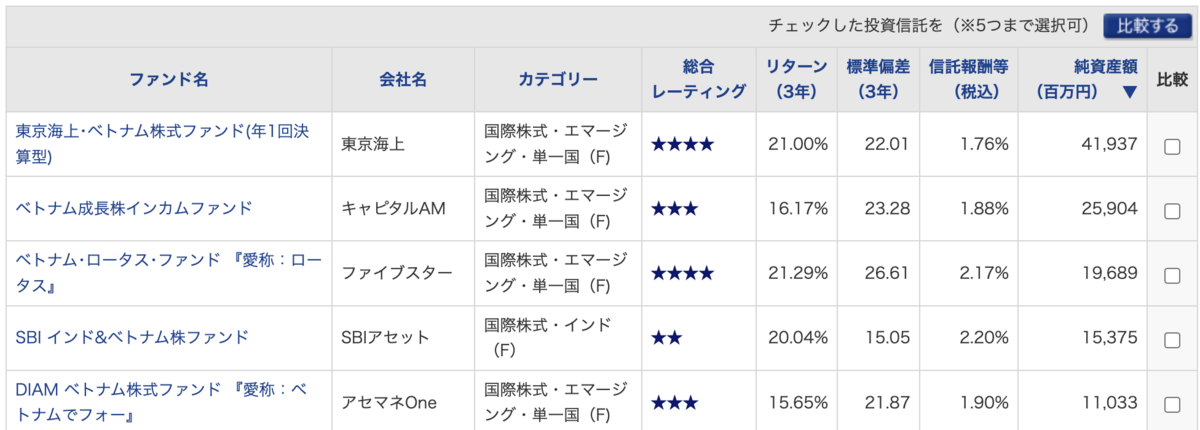
Task: Sort by the リターン(3年) column header
Action: (796, 79)
